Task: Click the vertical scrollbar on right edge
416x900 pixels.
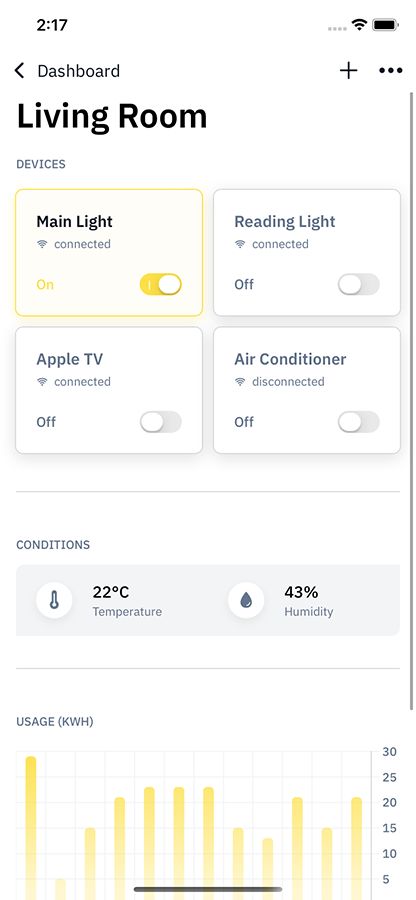Action: pyautogui.click(x=411, y=400)
